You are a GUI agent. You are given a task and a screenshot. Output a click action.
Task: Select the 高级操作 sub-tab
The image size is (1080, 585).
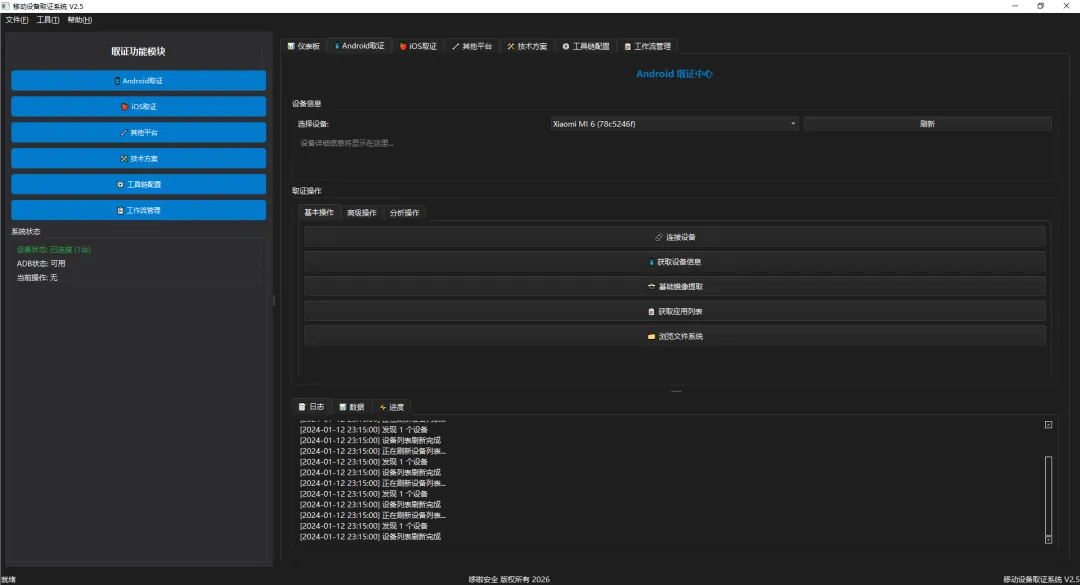tap(362, 212)
